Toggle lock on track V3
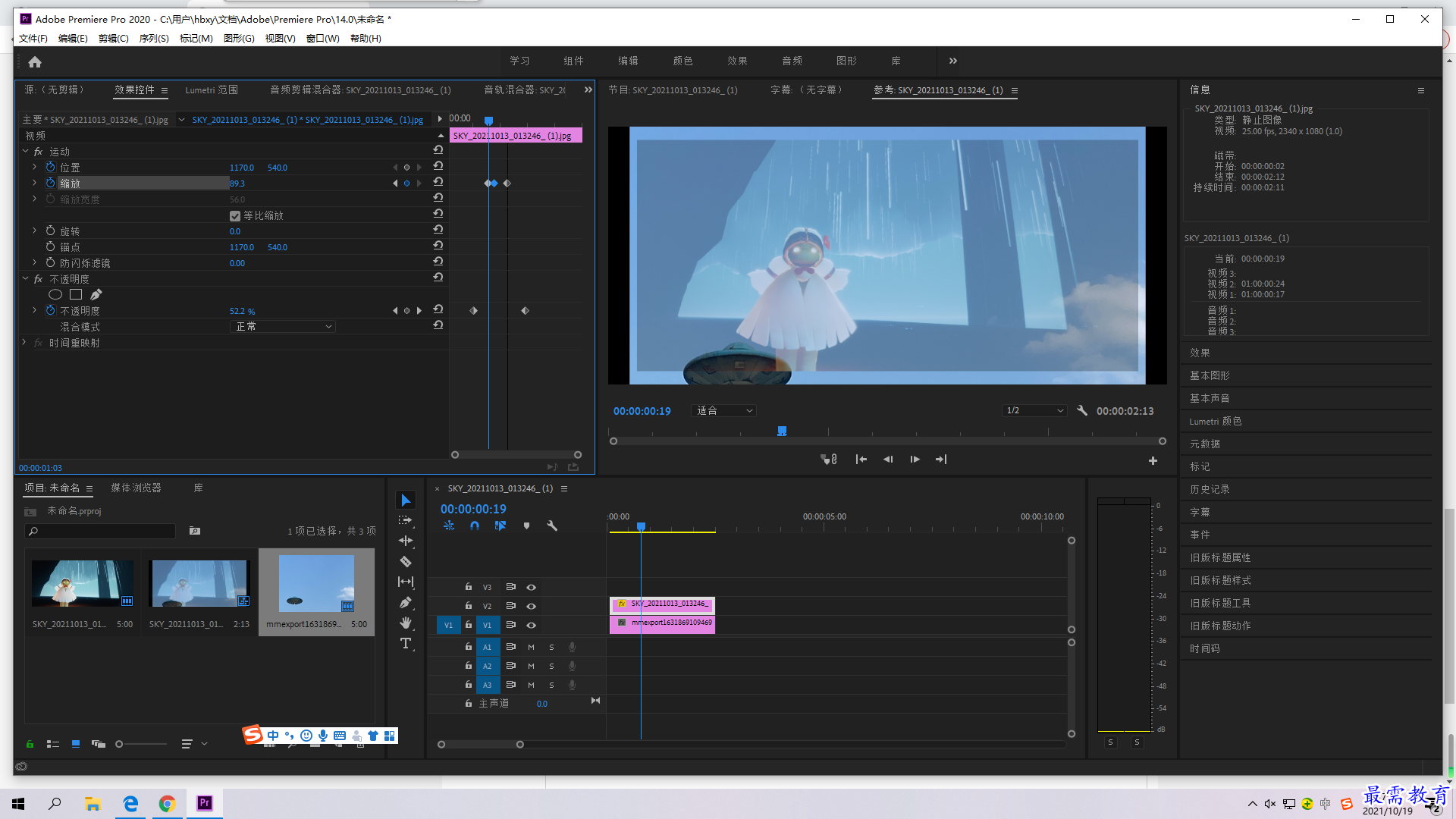1456x819 pixels. tap(469, 587)
